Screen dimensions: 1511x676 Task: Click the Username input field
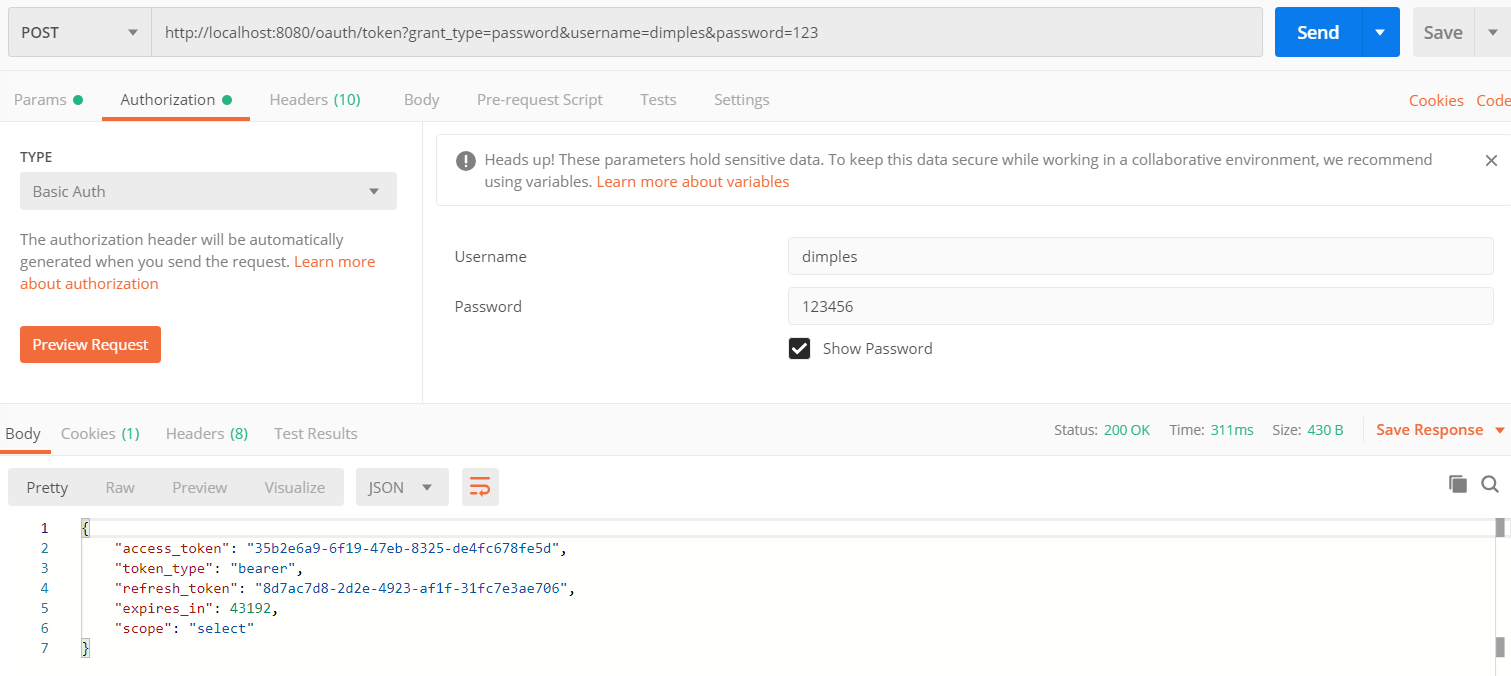click(1140, 256)
